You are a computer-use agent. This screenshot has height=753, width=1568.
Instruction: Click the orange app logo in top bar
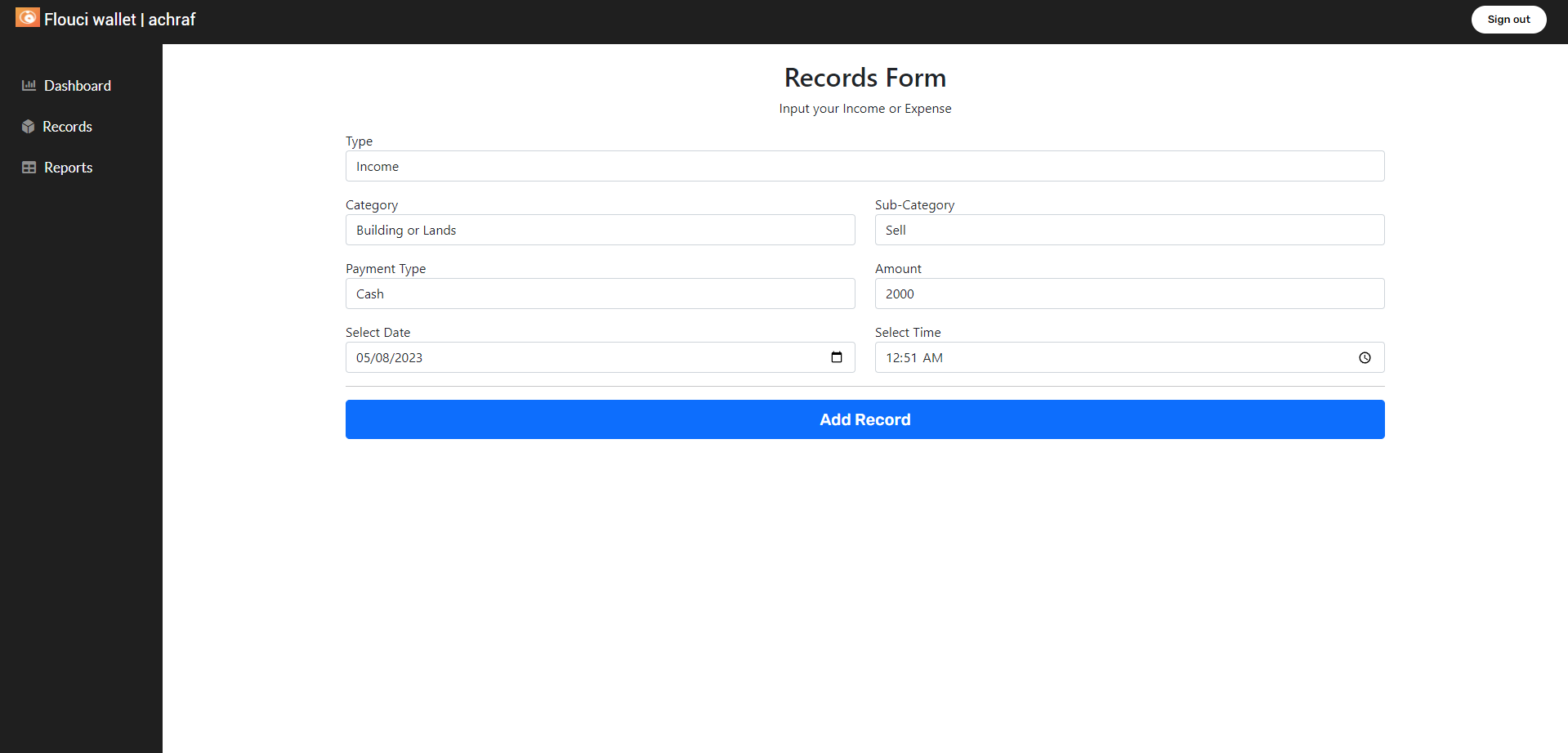27,17
